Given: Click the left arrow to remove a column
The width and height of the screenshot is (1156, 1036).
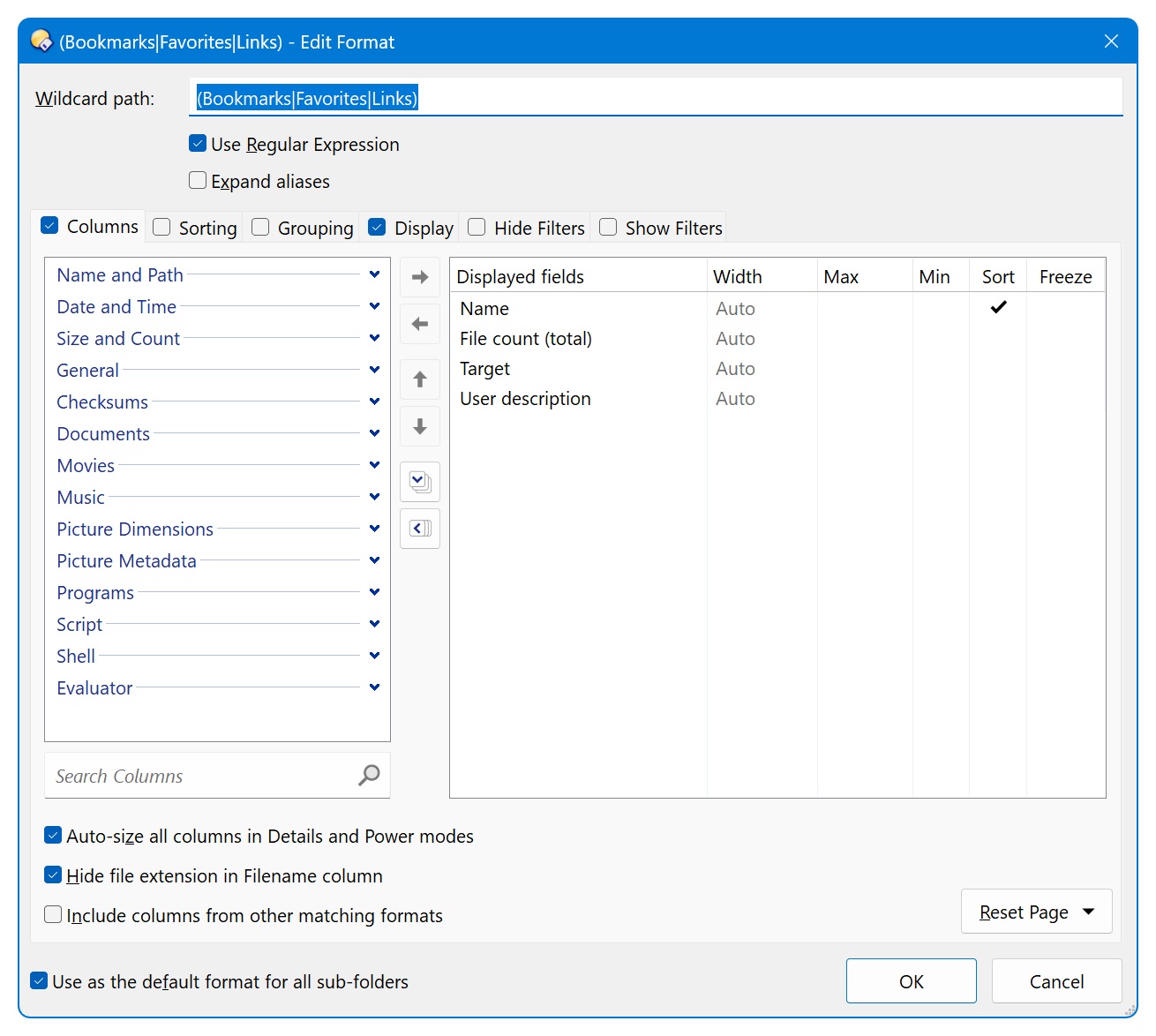Looking at the screenshot, I should pyautogui.click(x=420, y=324).
